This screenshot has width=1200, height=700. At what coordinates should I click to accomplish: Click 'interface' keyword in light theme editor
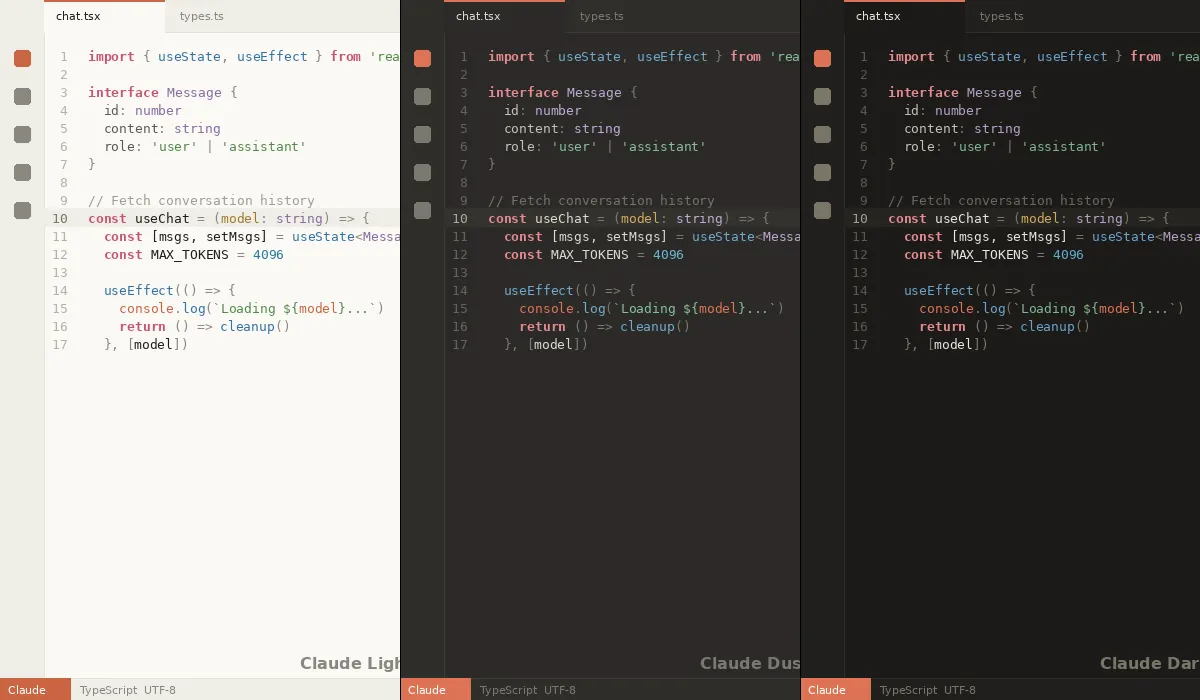[x=123, y=92]
